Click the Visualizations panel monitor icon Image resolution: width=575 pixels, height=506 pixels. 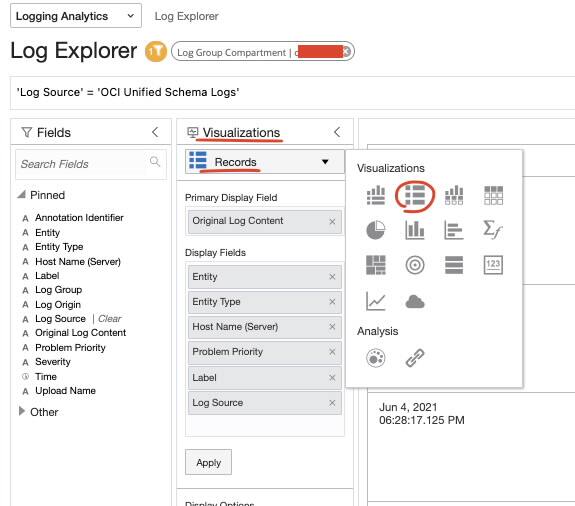pyautogui.click(x=193, y=132)
